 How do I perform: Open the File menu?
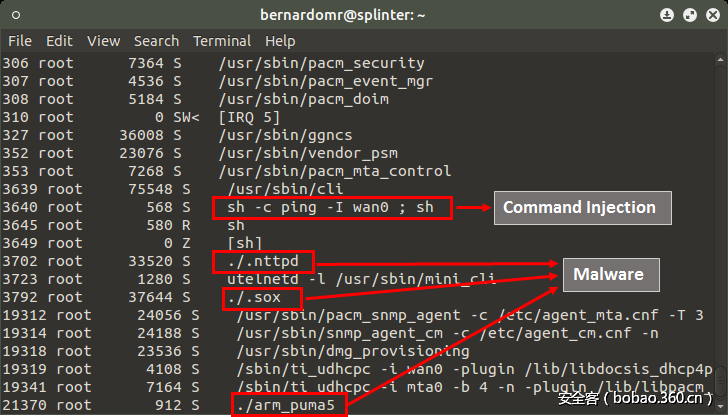tap(20, 41)
